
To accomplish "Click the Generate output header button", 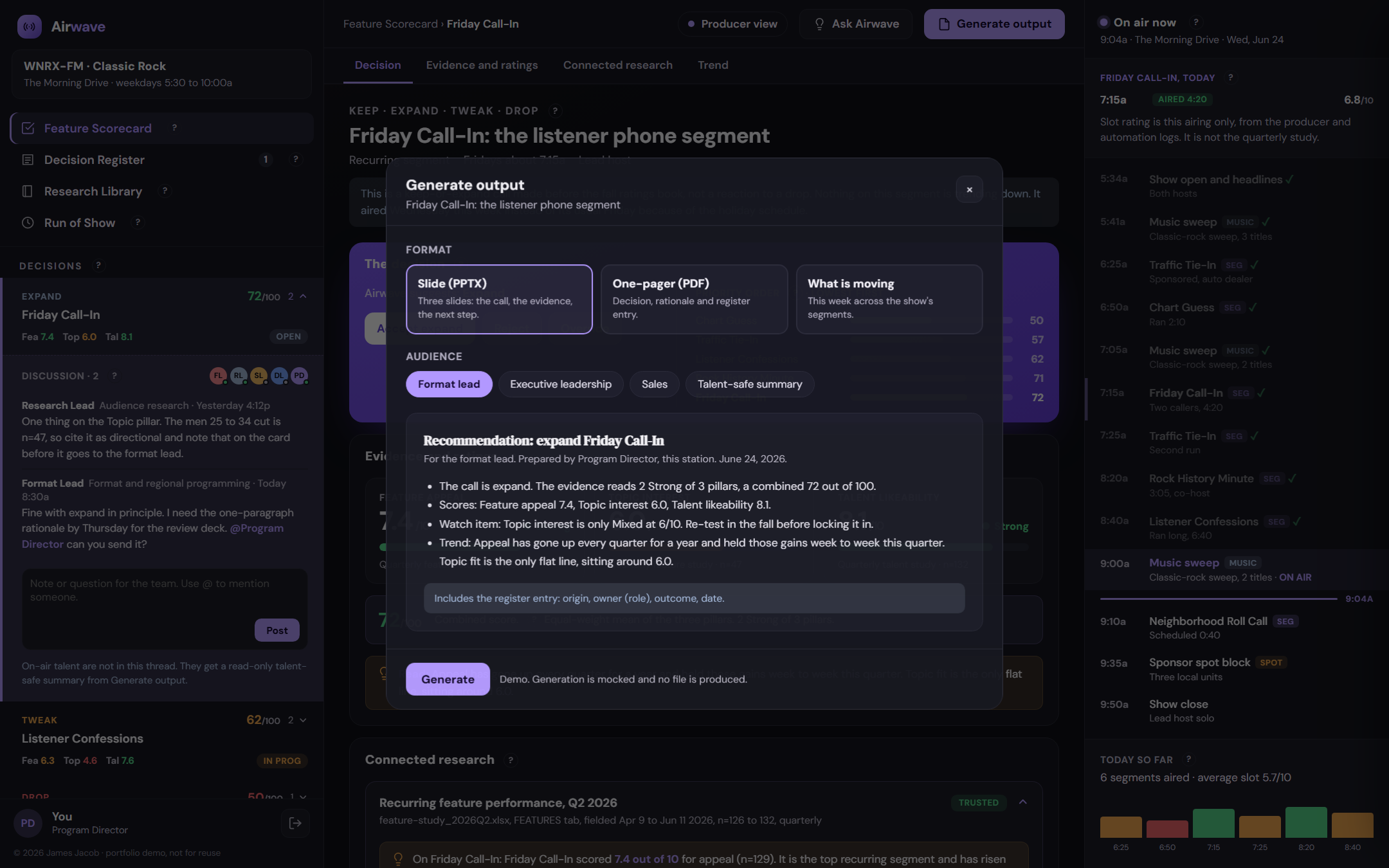I will (x=994, y=24).
